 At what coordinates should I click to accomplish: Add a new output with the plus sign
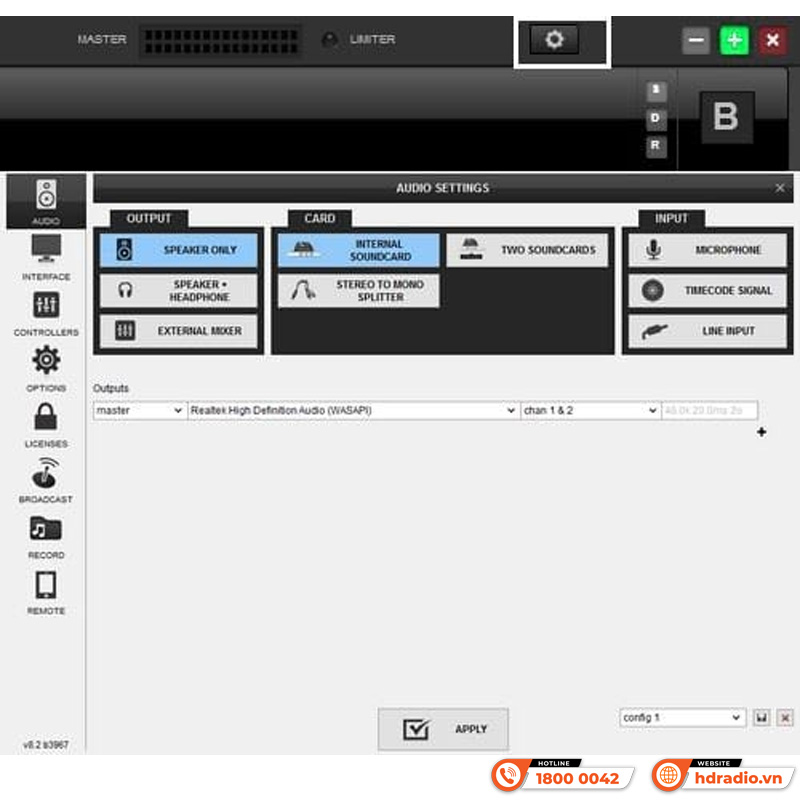point(762,432)
